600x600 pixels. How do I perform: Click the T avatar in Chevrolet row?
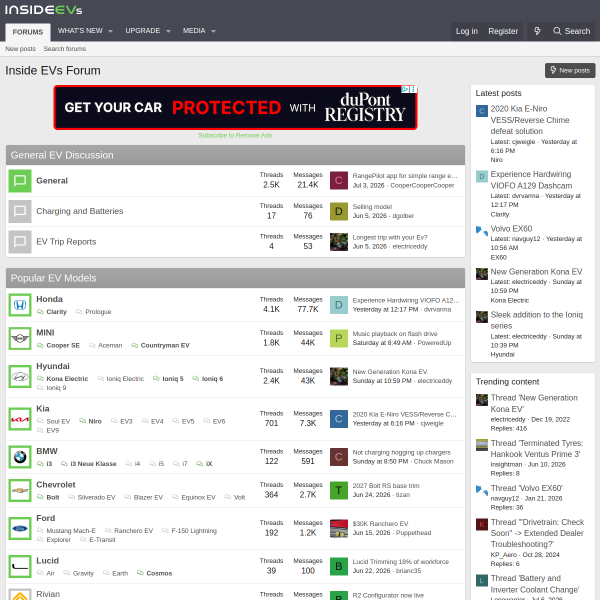coord(339,490)
